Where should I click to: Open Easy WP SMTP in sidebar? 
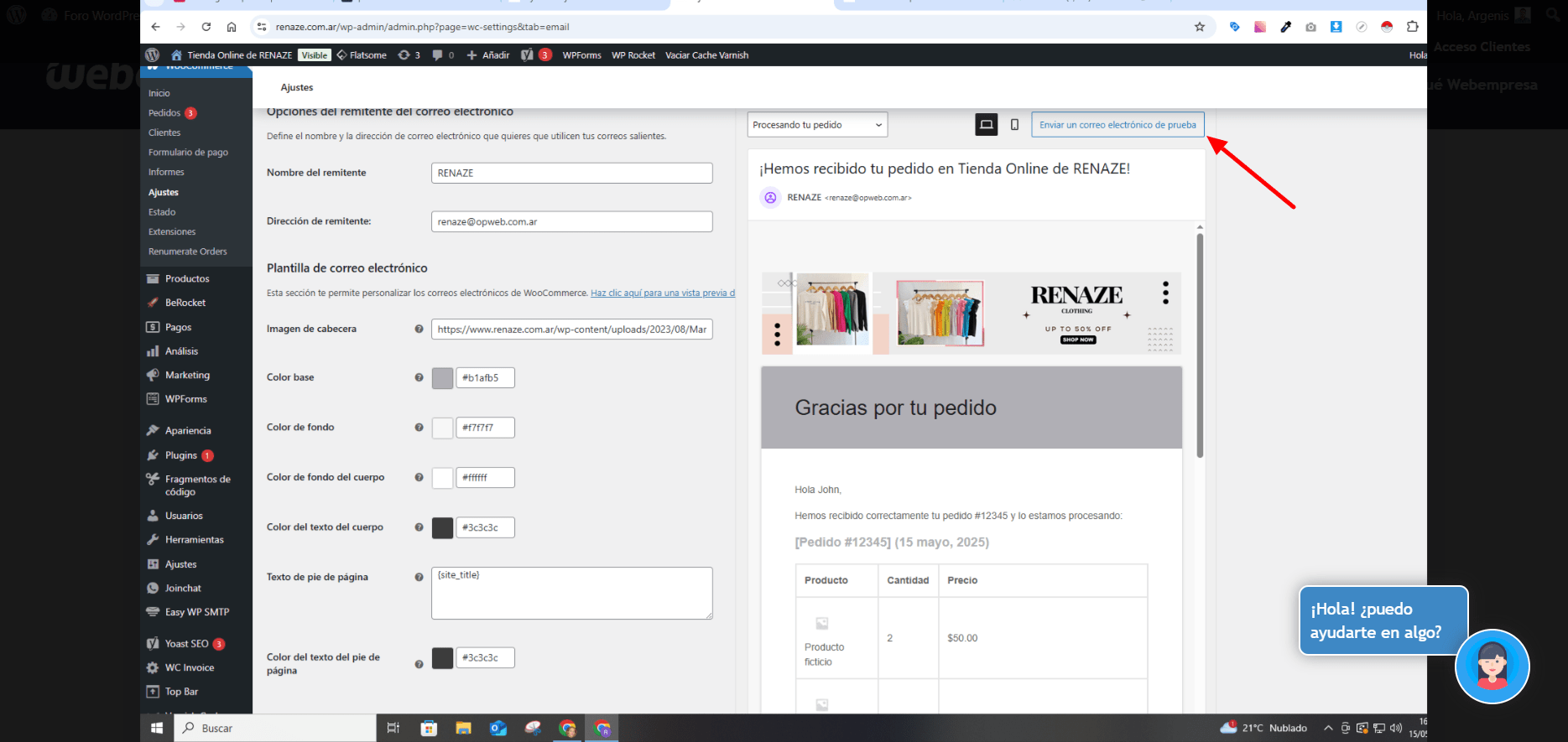(x=197, y=612)
